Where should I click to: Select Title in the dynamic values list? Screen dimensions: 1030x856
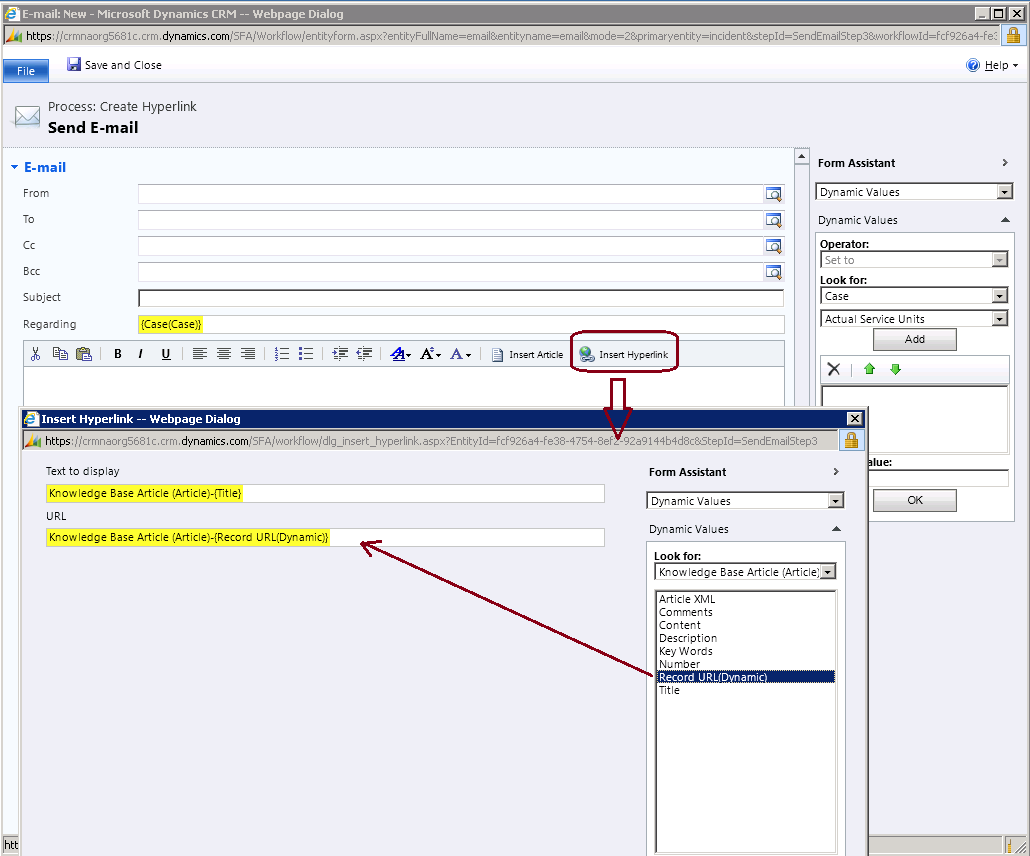(x=669, y=690)
